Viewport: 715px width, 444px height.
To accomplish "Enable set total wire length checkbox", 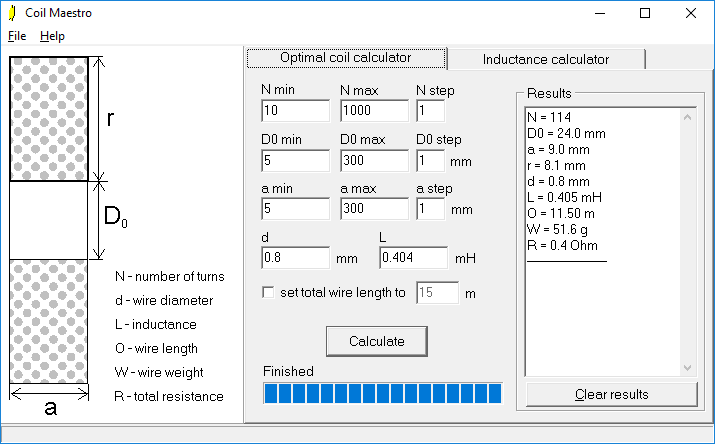I will click(268, 292).
